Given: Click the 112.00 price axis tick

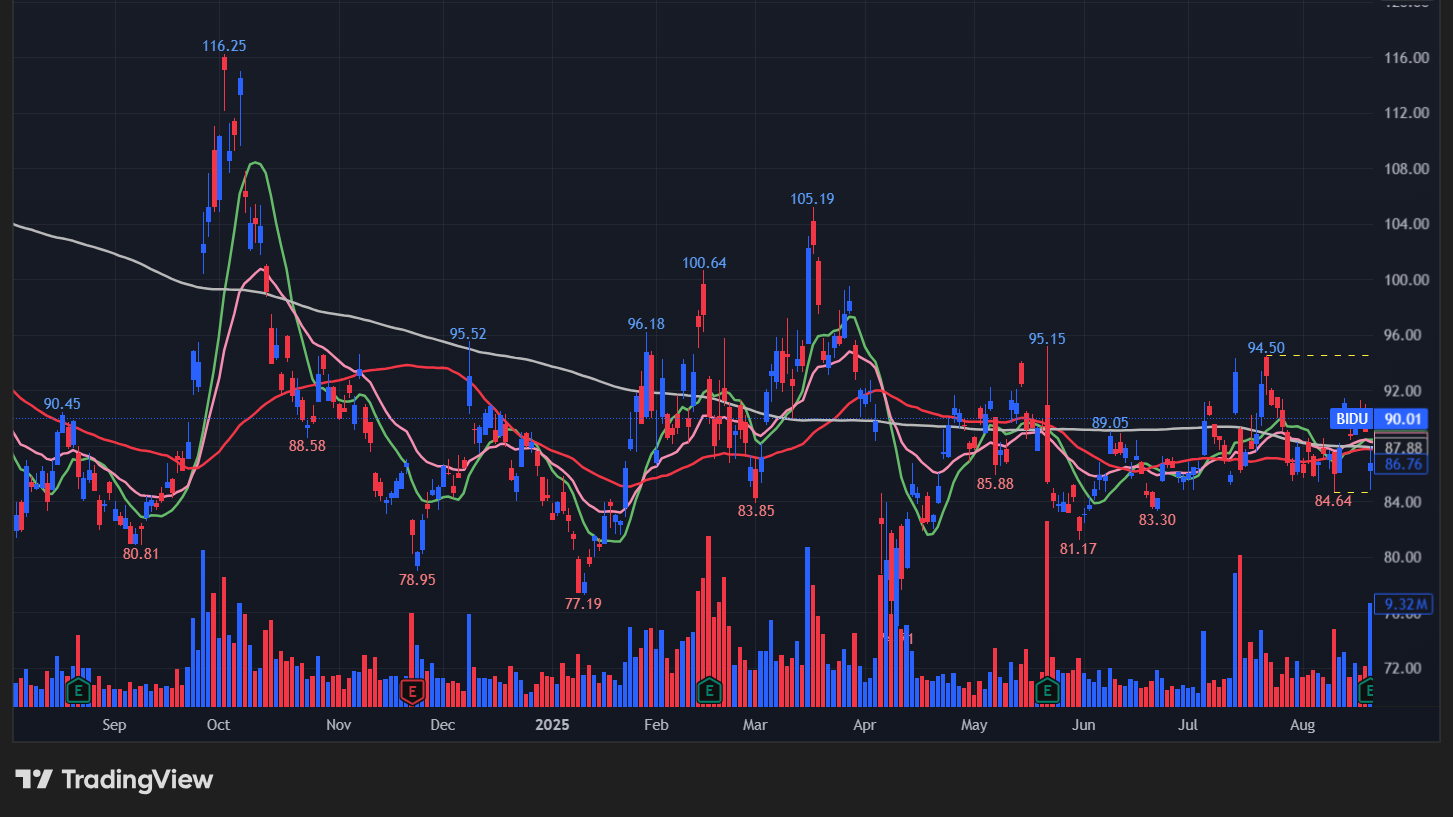Looking at the screenshot, I should (1406, 113).
